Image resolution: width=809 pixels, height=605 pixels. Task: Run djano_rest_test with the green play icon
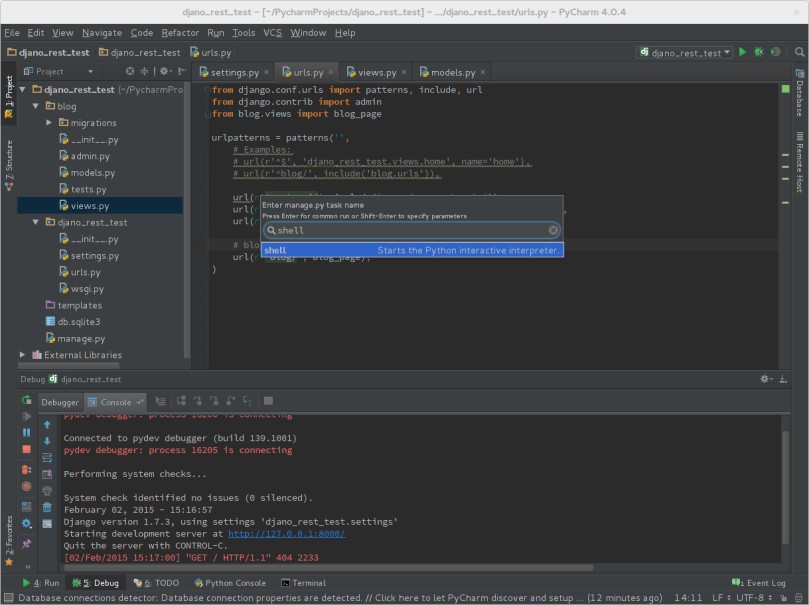742,52
